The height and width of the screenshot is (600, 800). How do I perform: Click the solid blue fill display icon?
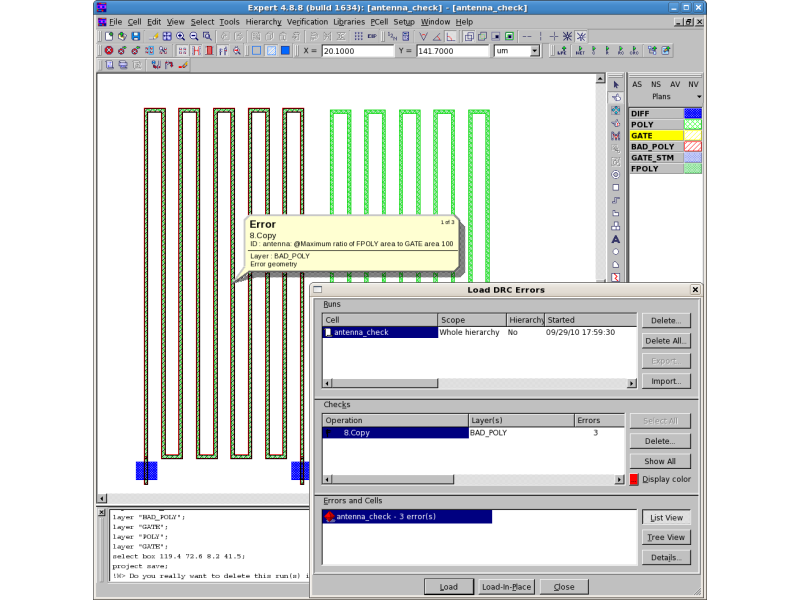[285, 50]
